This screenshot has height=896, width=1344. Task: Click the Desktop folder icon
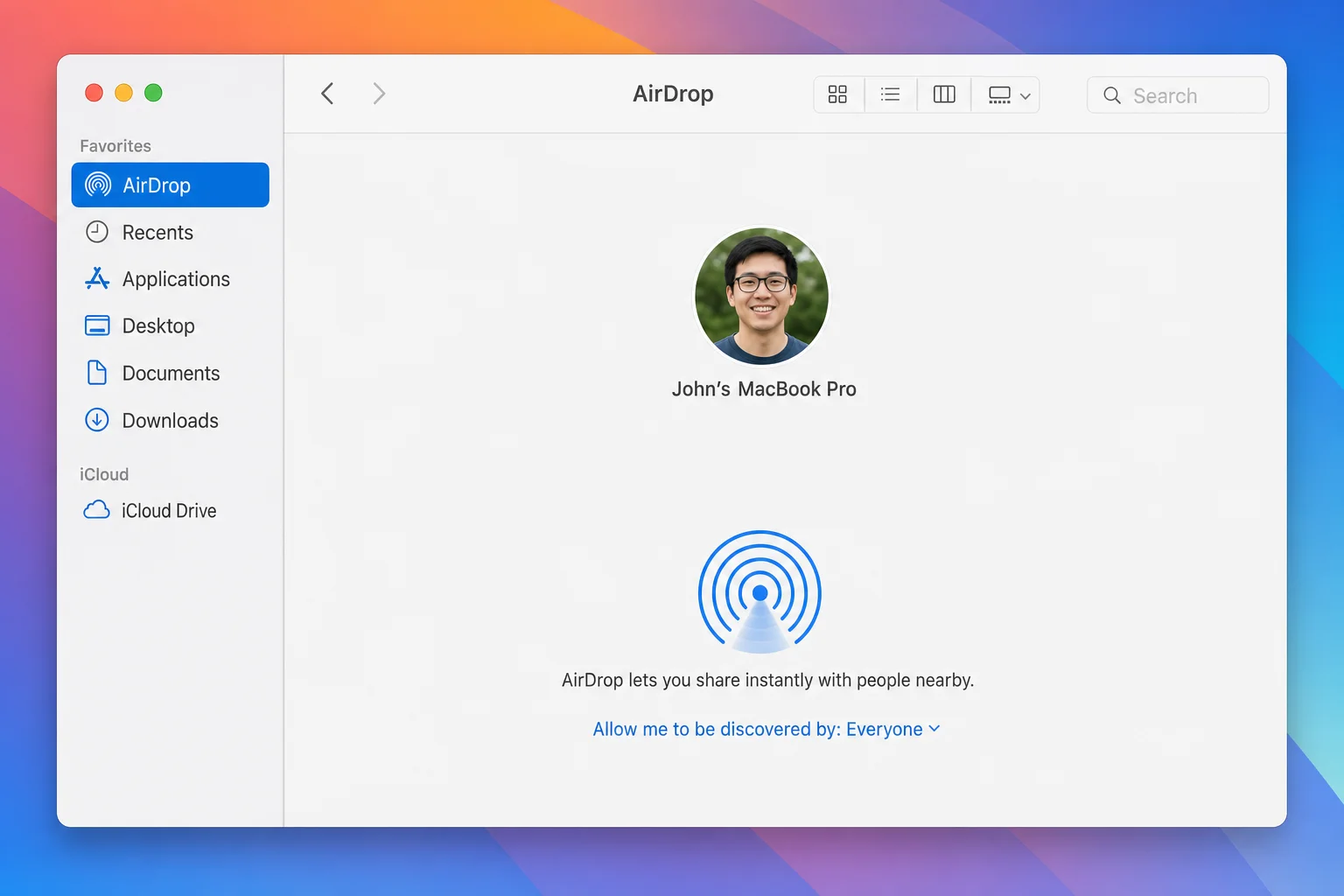coord(97,325)
